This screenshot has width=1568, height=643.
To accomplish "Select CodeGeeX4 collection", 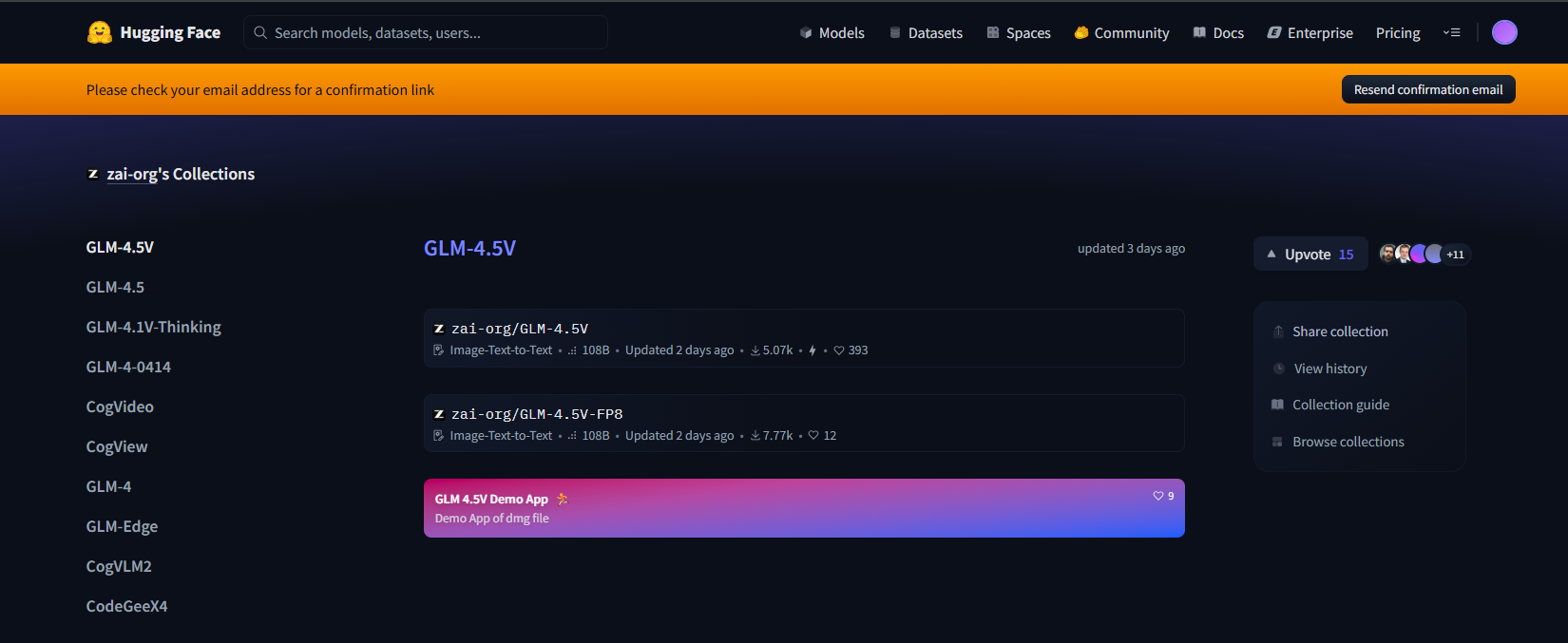I will (126, 606).
